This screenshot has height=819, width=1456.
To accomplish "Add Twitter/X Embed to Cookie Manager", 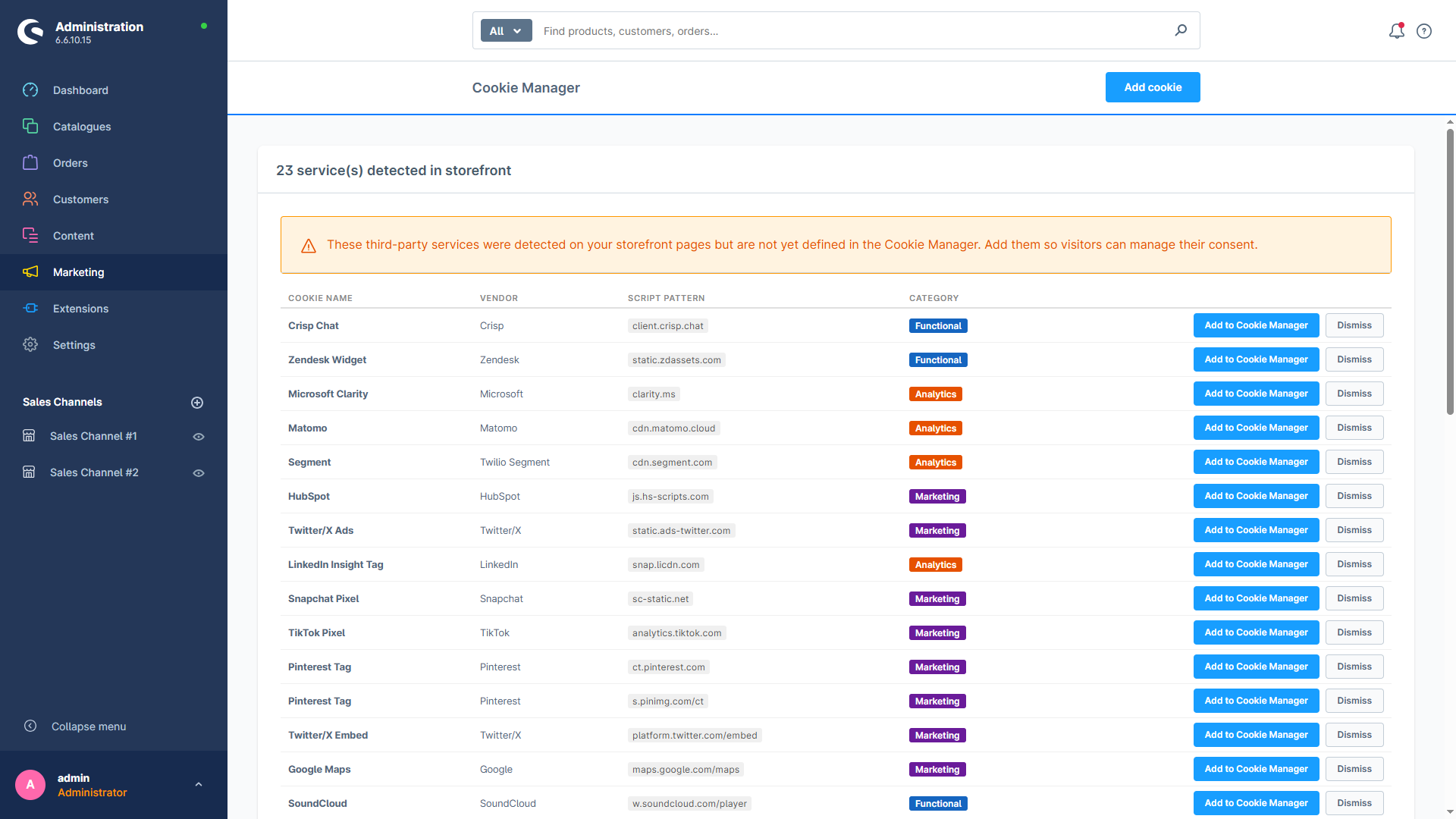I will (x=1256, y=735).
